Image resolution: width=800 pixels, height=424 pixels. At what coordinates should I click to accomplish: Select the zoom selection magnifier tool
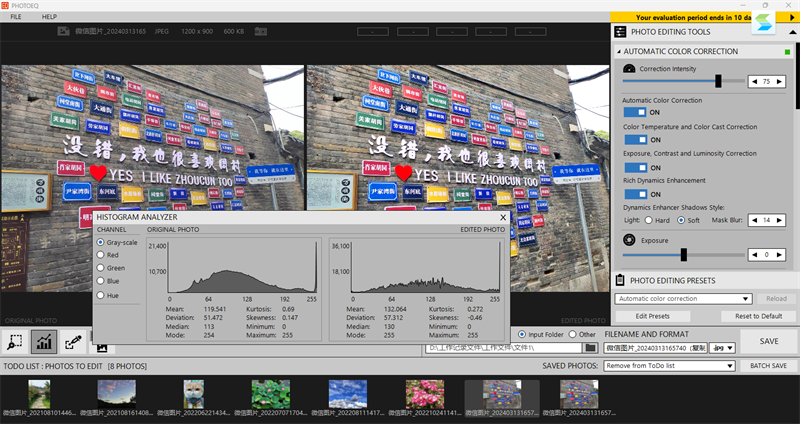pos(14,342)
